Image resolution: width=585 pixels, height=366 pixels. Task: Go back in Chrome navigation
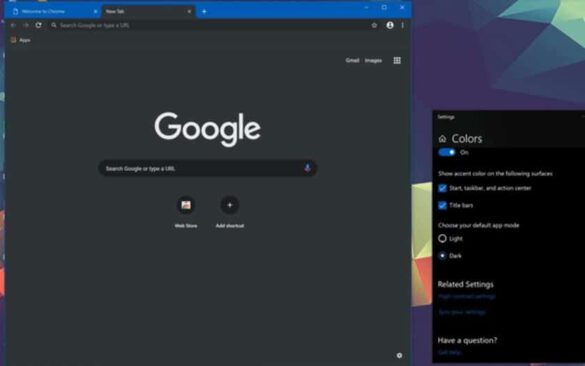[13, 25]
